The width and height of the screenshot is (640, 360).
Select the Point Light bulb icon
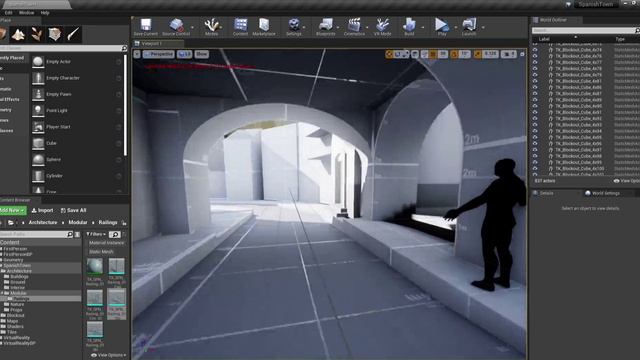pos(38,111)
